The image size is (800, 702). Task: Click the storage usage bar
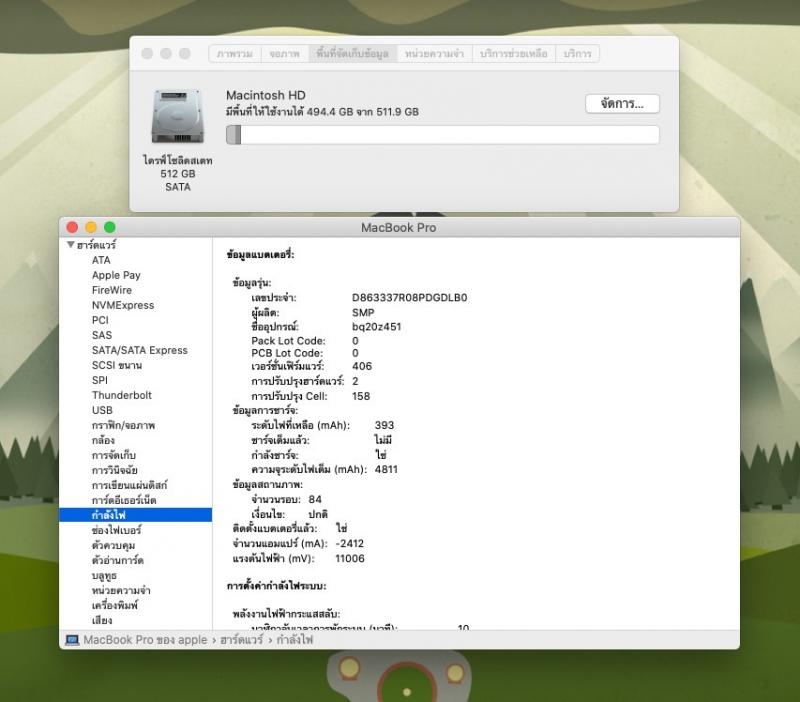442,135
